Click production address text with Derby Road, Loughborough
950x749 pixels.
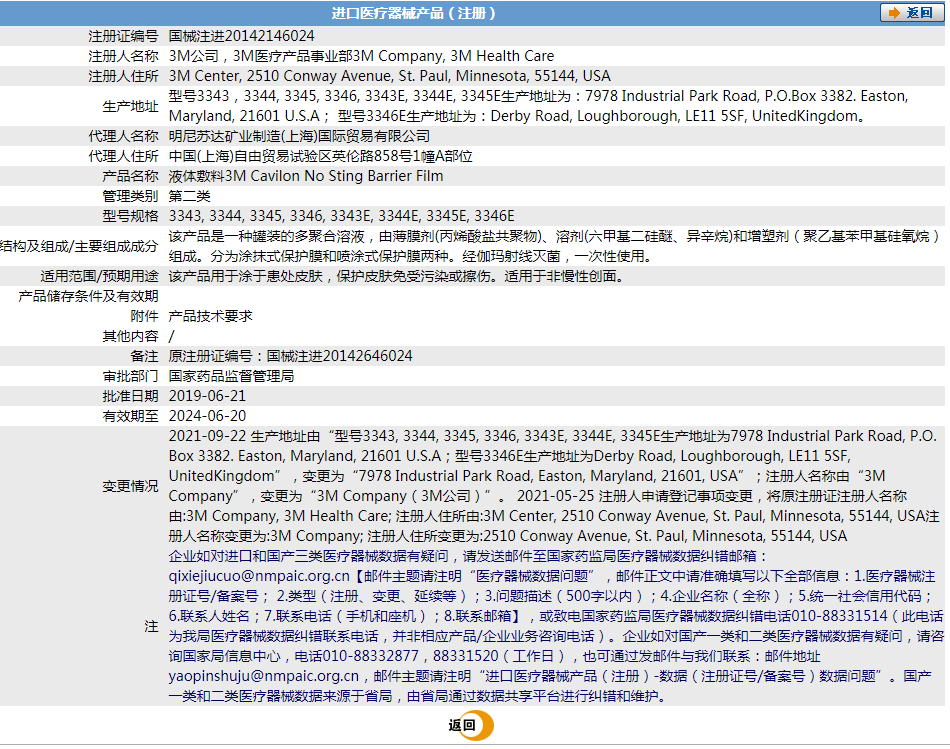point(537,105)
